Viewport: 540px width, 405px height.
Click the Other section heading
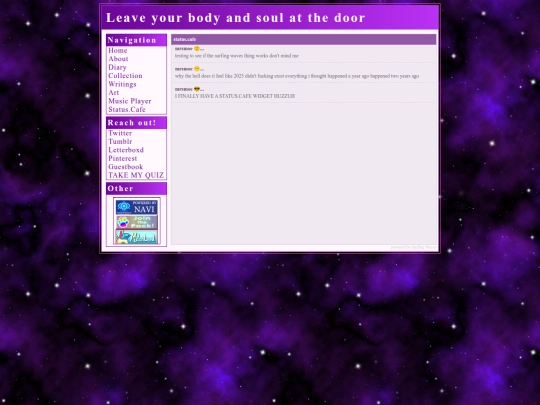pos(120,188)
